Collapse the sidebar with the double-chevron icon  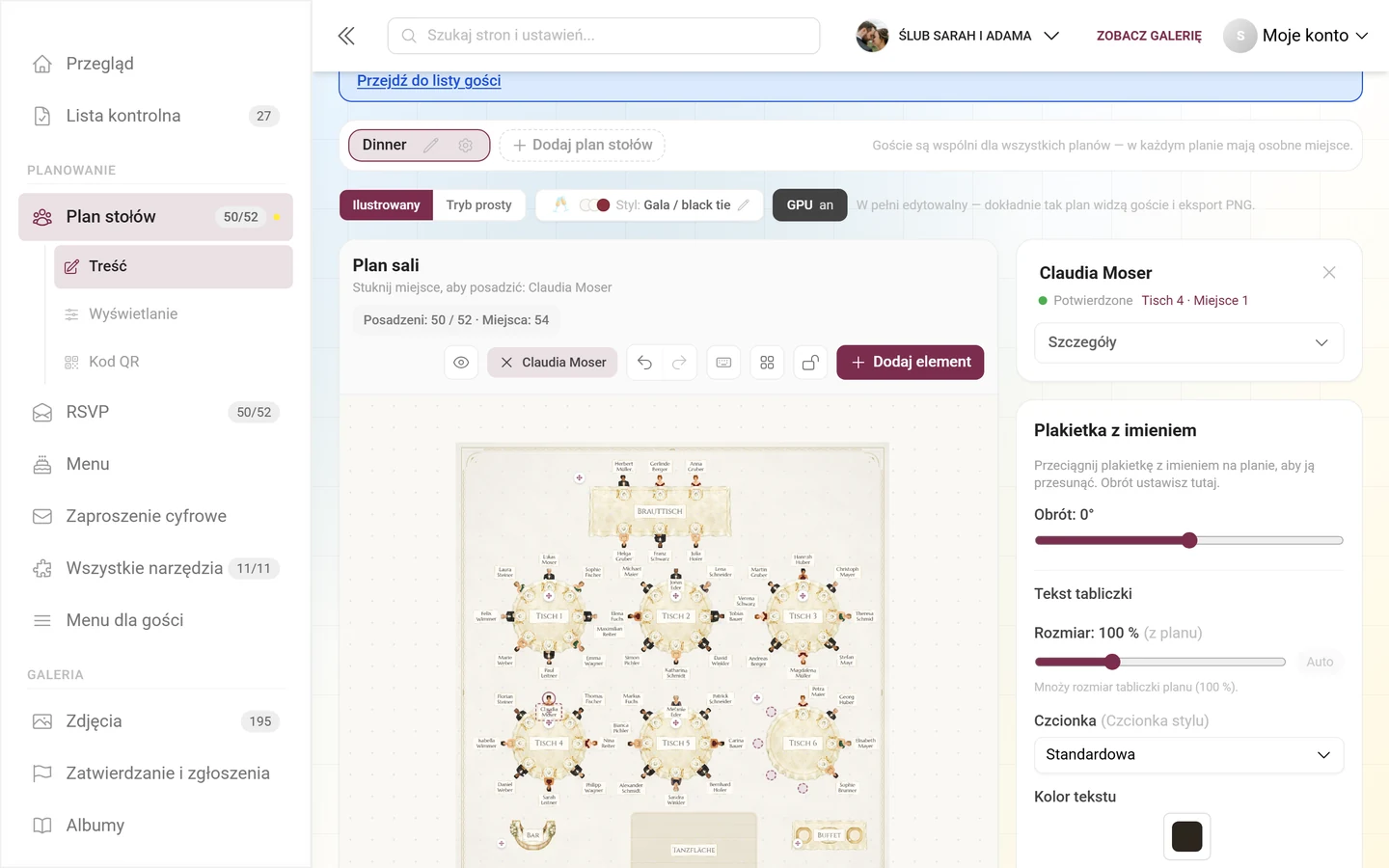(x=346, y=36)
